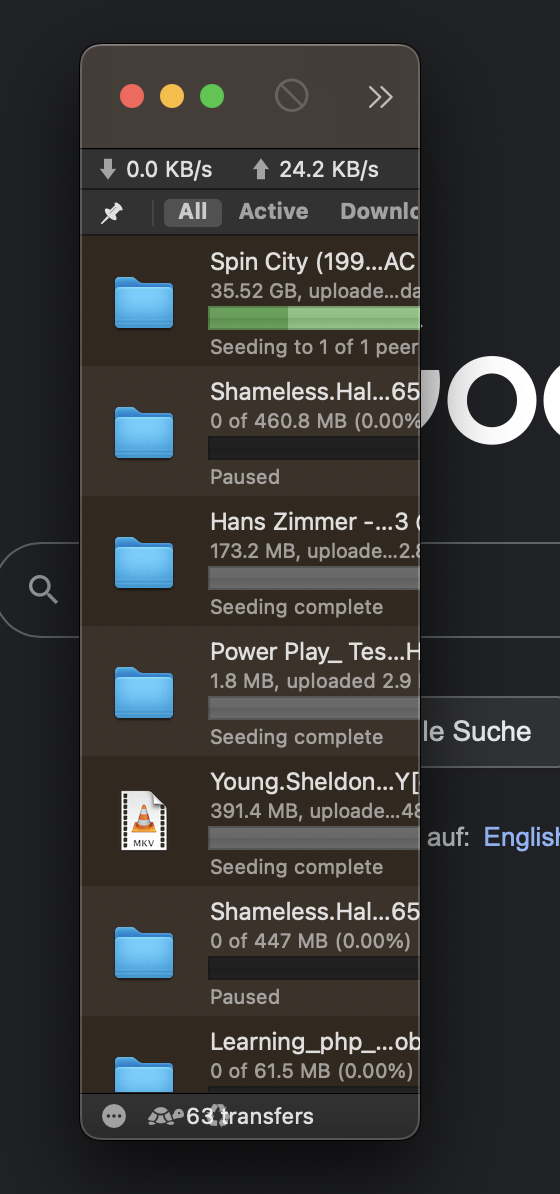Select the Hans Zimmer transfer title
This screenshot has width=560, height=1194.
click(x=313, y=522)
